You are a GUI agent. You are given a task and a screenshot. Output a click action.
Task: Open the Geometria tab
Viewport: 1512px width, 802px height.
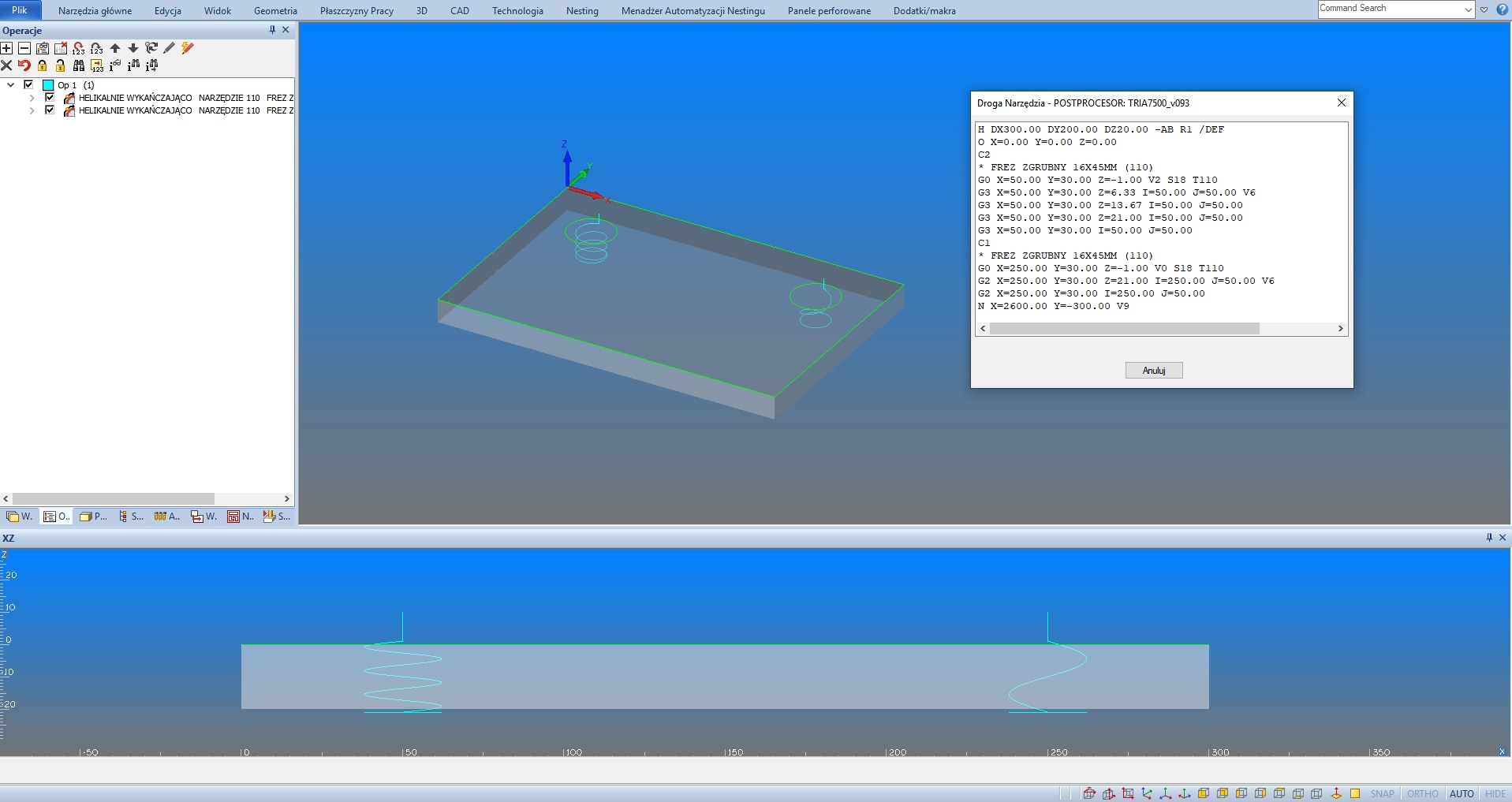(x=275, y=10)
